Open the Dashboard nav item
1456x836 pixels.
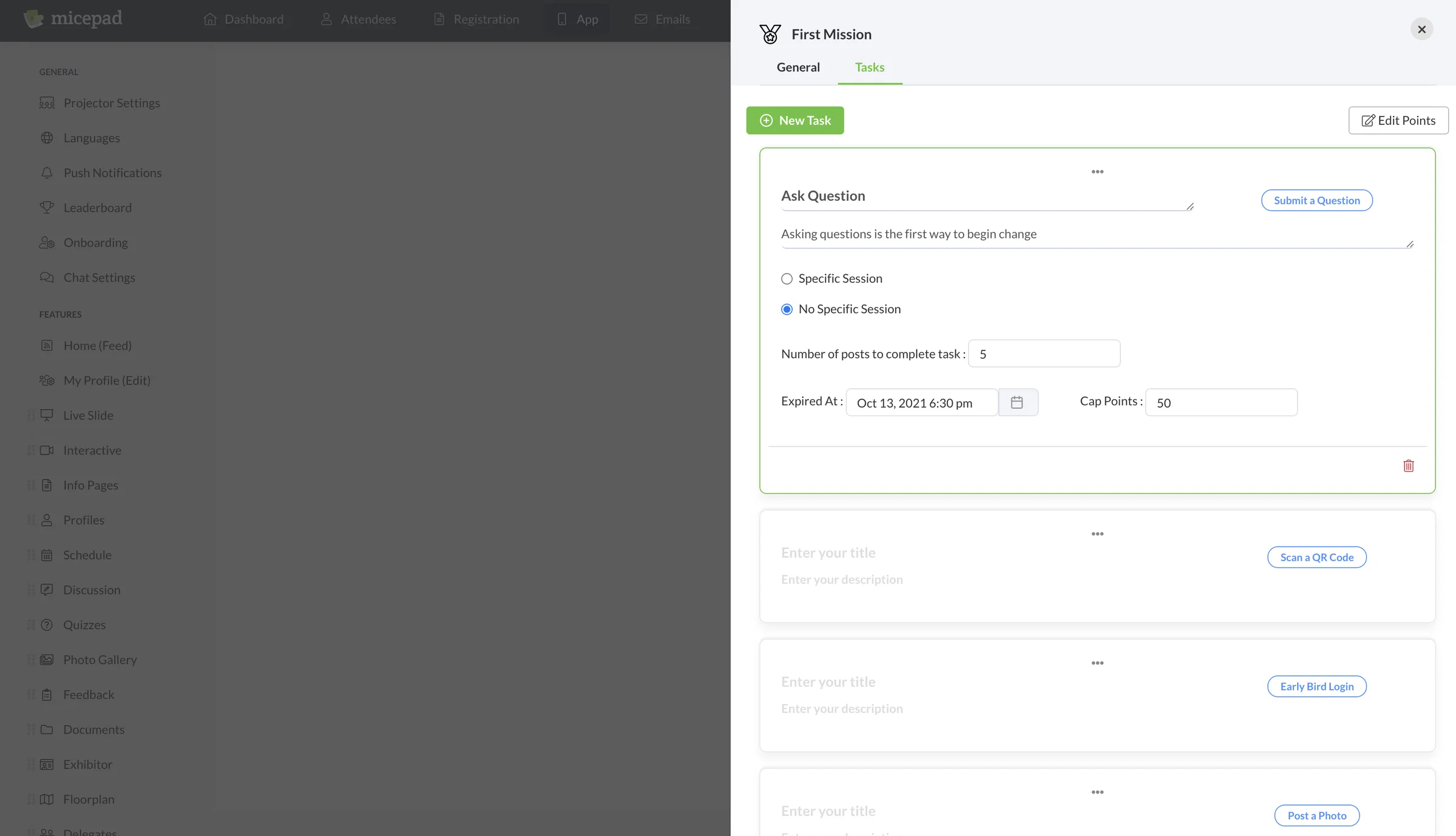pyautogui.click(x=243, y=19)
